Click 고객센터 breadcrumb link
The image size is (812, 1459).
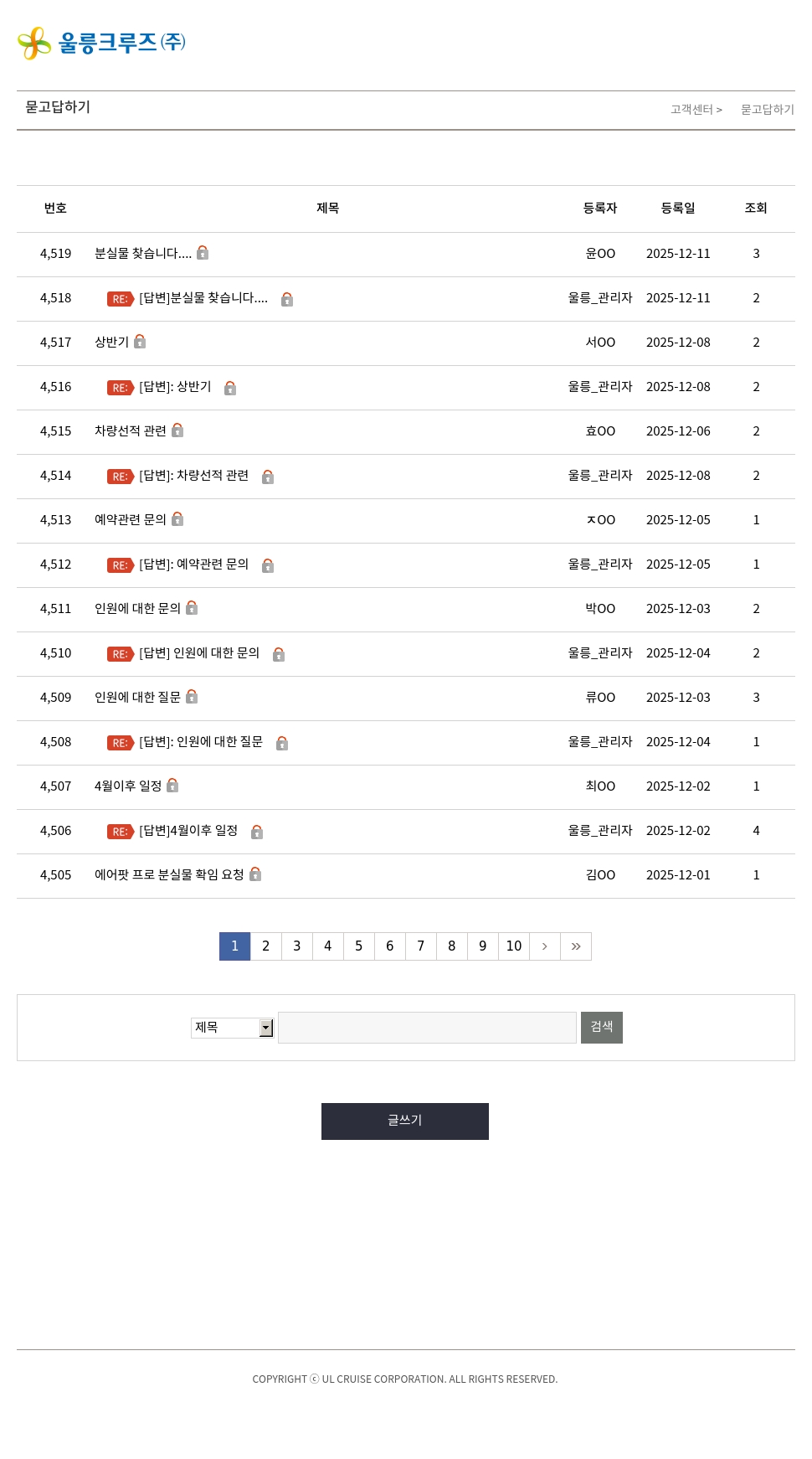[x=692, y=110]
